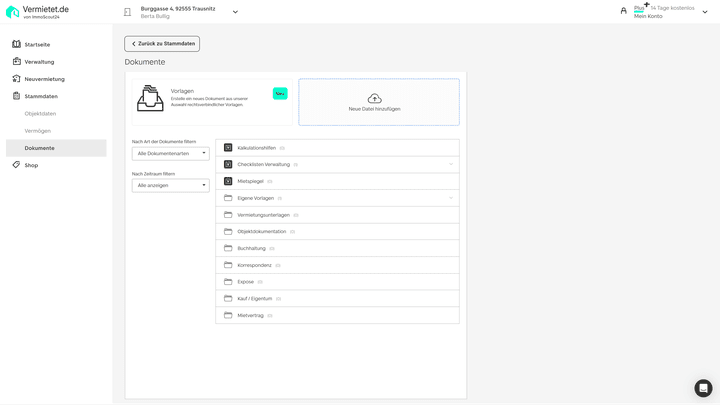Click the Mietvertrag folder icon
Viewport: 720px width, 405px height.
click(x=228, y=315)
